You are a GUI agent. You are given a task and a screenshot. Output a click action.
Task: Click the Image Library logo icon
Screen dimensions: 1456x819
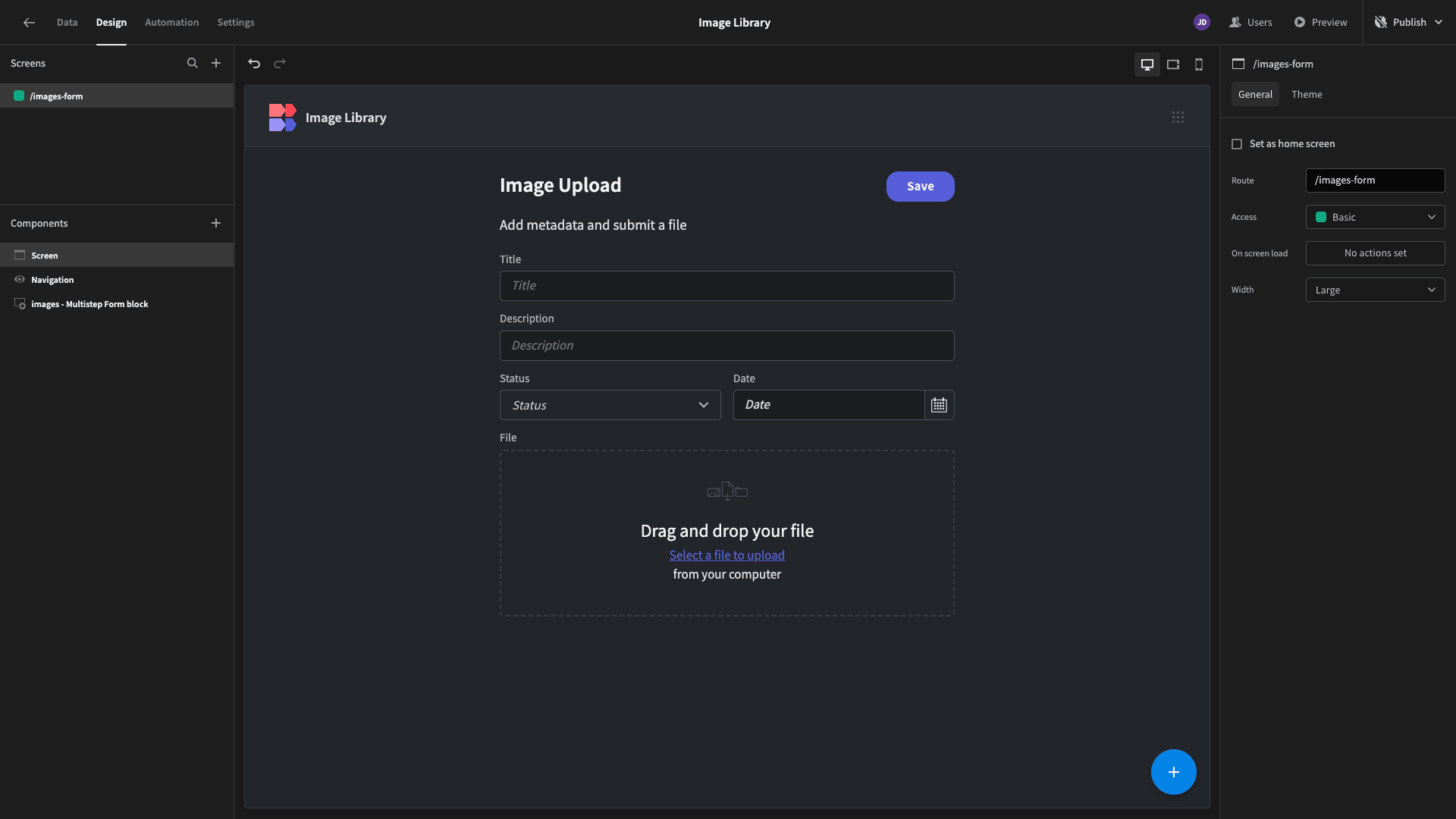coord(282,118)
